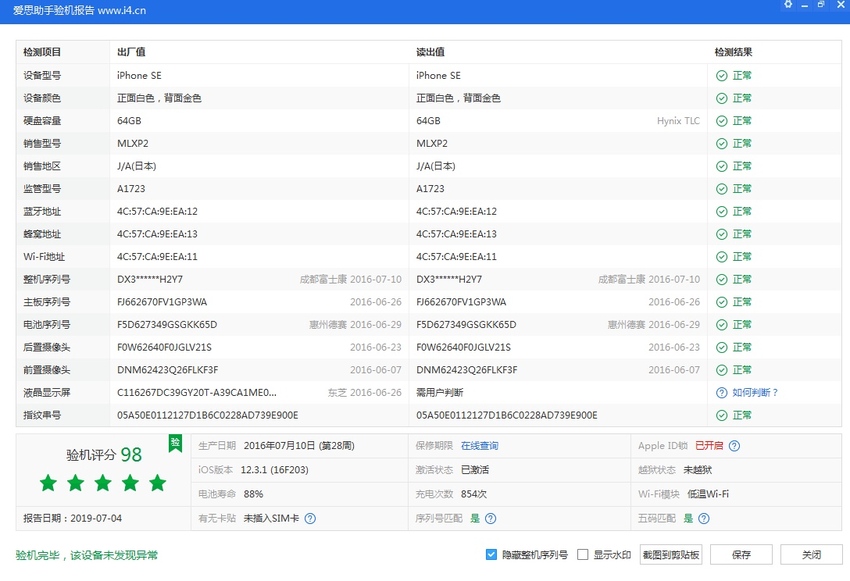The width and height of the screenshot is (850, 581).
Task: Click the green check icon in 蓝牙地址 row
Action: pyautogui.click(x=722, y=211)
